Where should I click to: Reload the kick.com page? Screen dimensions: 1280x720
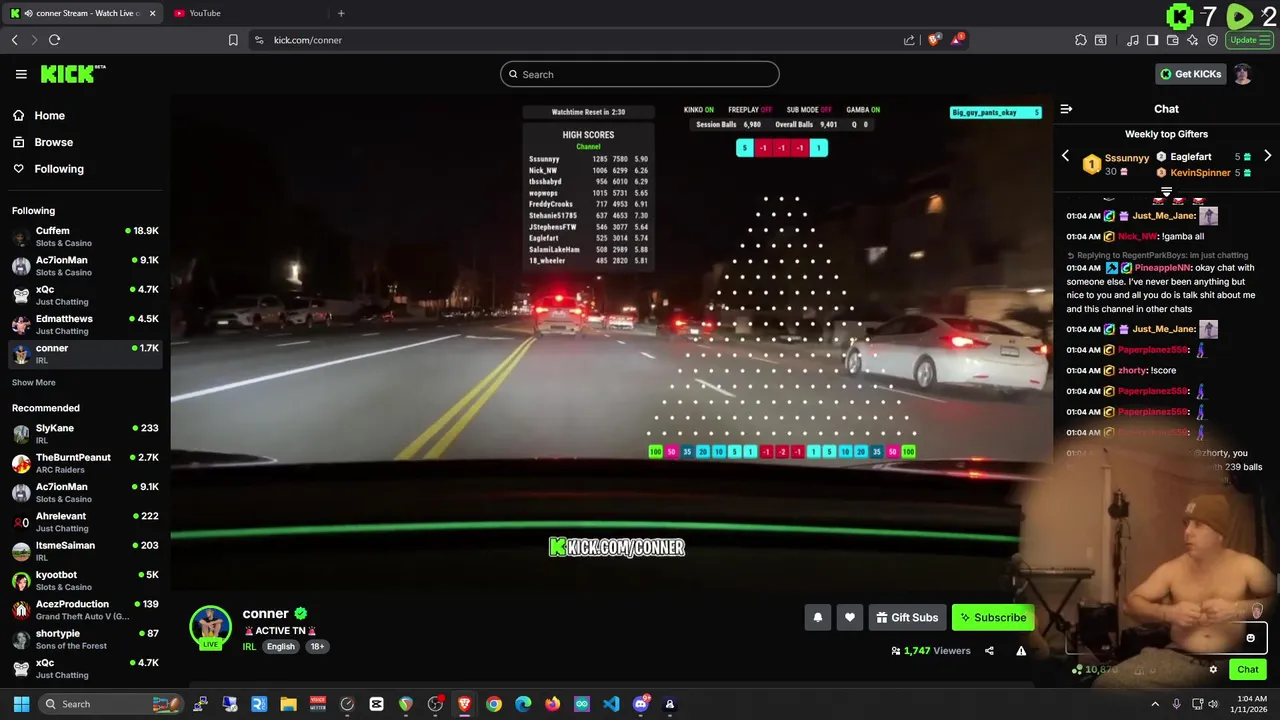pyautogui.click(x=54, y=40)
